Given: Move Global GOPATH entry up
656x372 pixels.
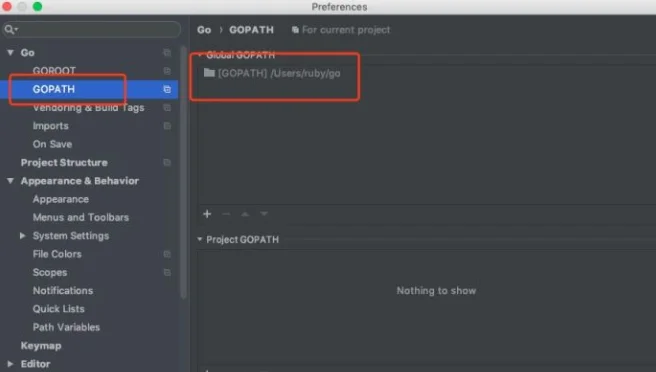Looking at the screenshot, I should click(x=245, y=214).
